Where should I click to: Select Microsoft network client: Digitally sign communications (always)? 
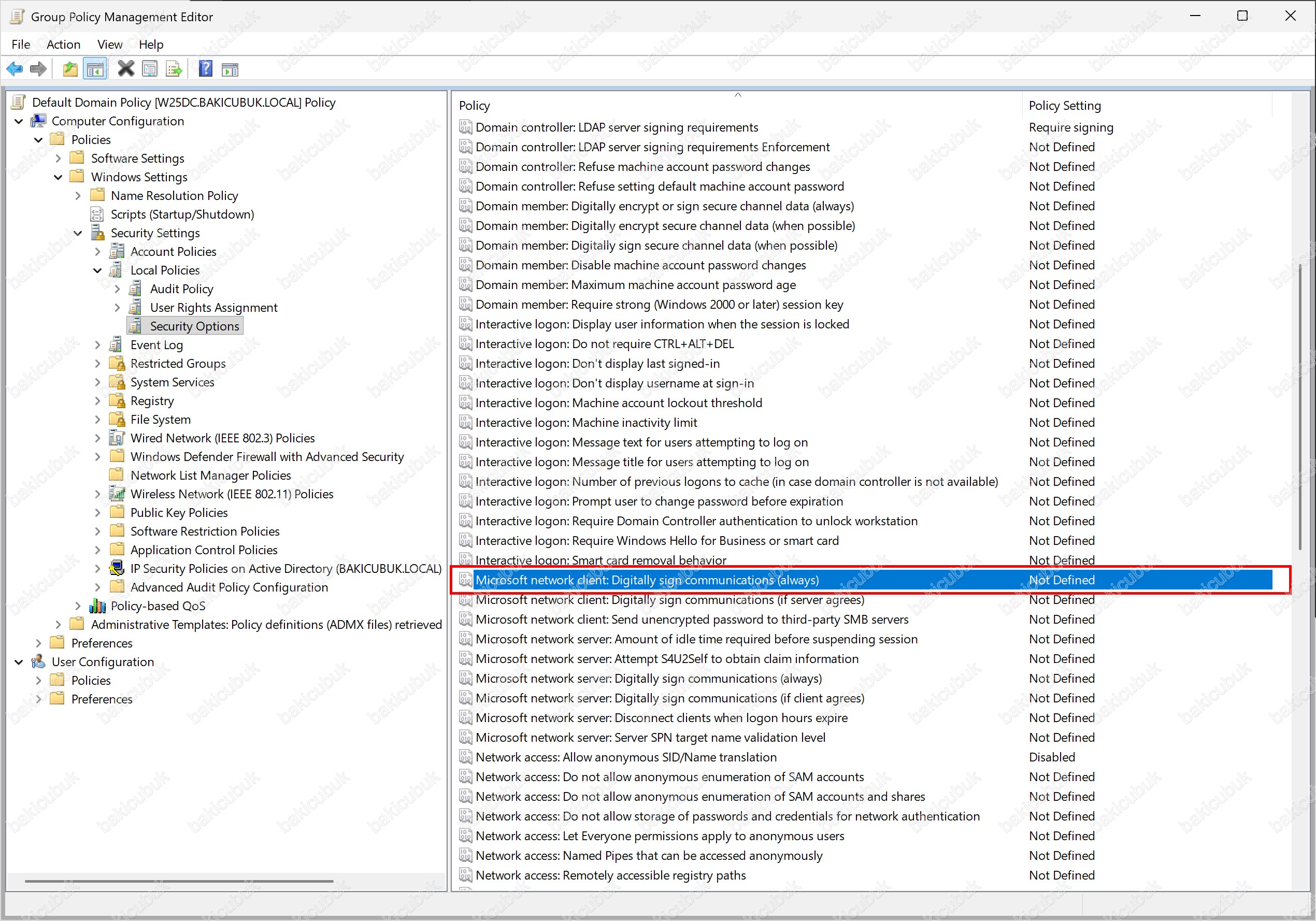pyautogui.click(x=865, y=580)
